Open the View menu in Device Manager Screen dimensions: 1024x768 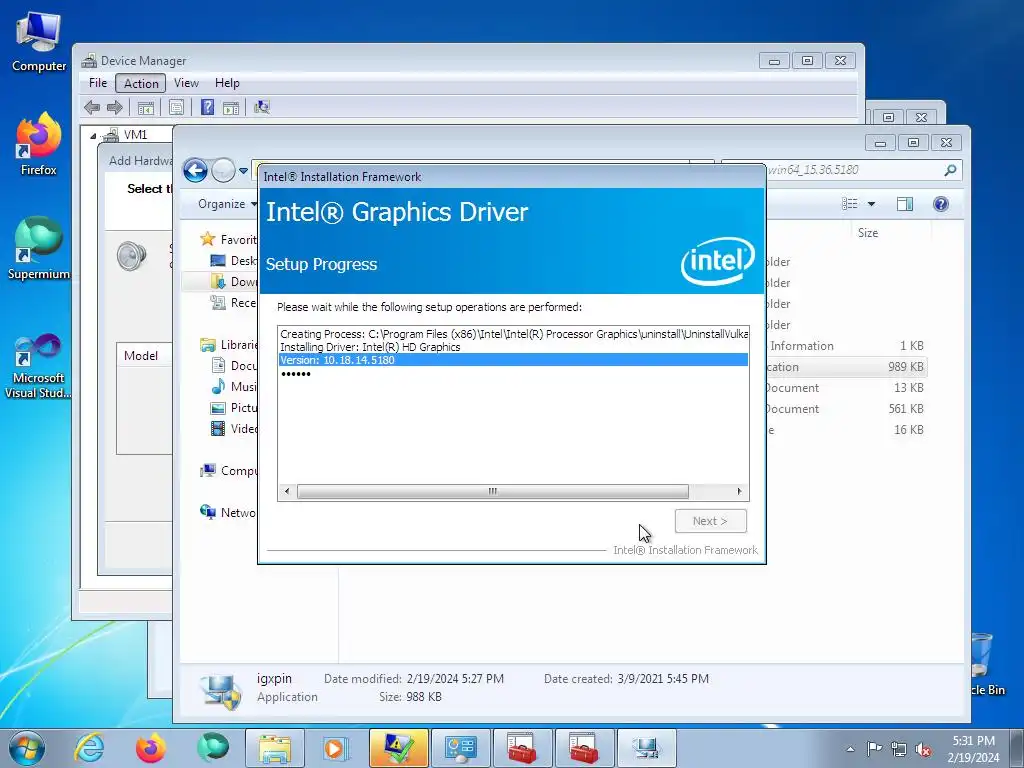(186, 83)
